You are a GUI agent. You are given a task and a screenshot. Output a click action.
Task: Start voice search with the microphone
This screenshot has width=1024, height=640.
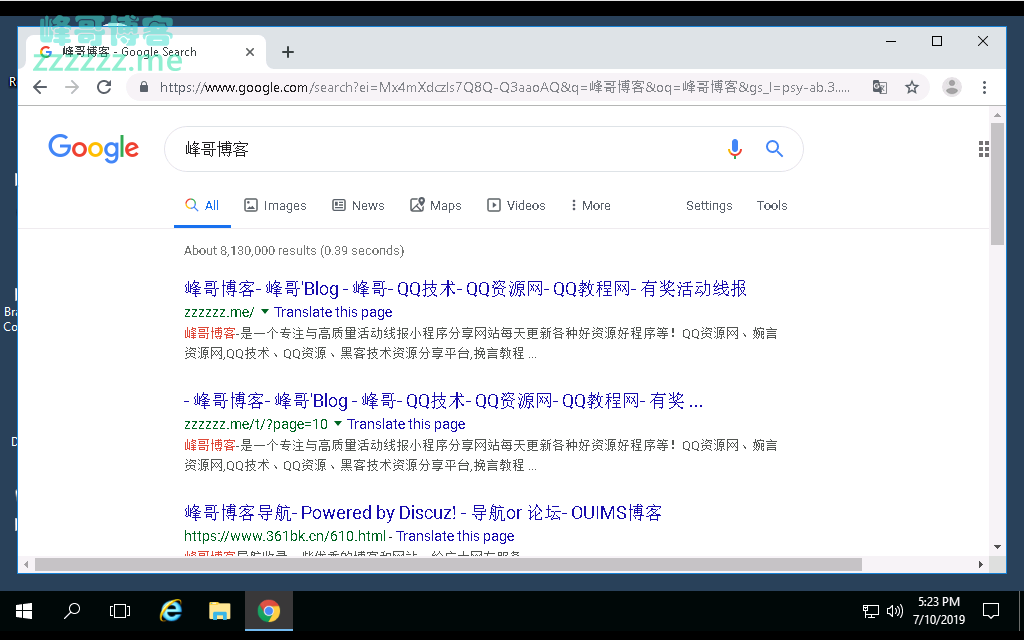[735, 149]
